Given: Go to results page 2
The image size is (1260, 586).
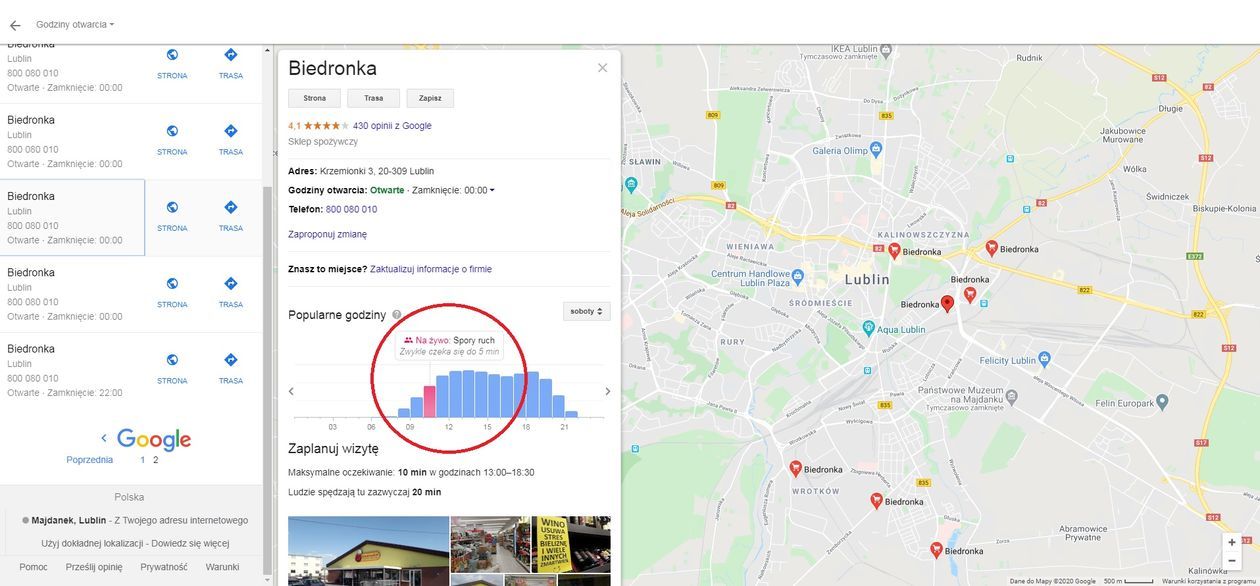Looking at the screenshot, I should [155, 460].
